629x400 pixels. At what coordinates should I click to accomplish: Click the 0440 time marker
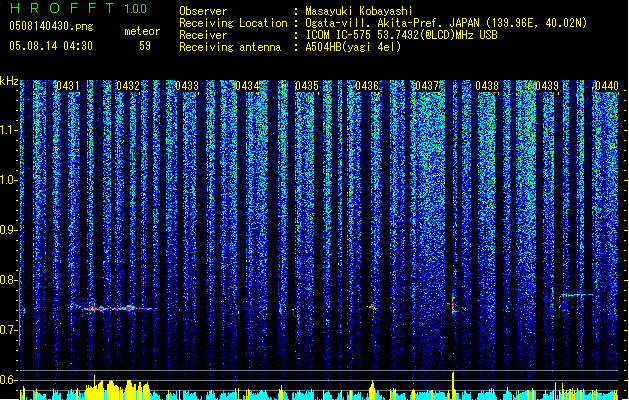point(607,86)
